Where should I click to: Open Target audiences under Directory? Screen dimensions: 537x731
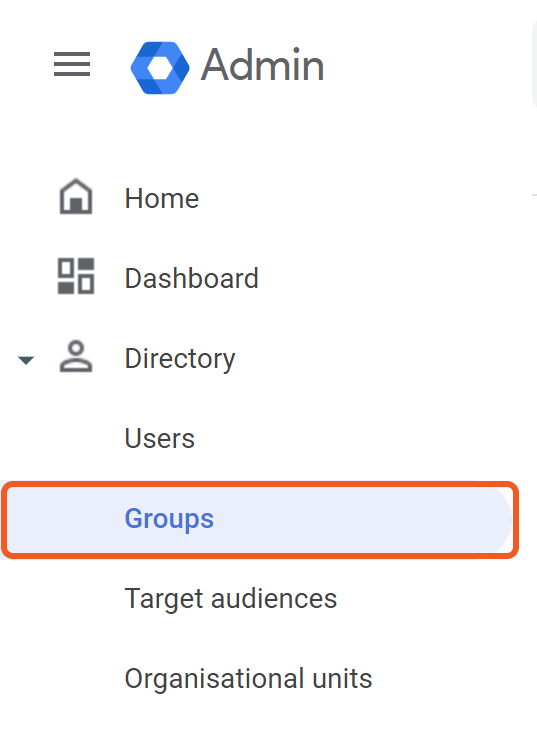(231, 599)
